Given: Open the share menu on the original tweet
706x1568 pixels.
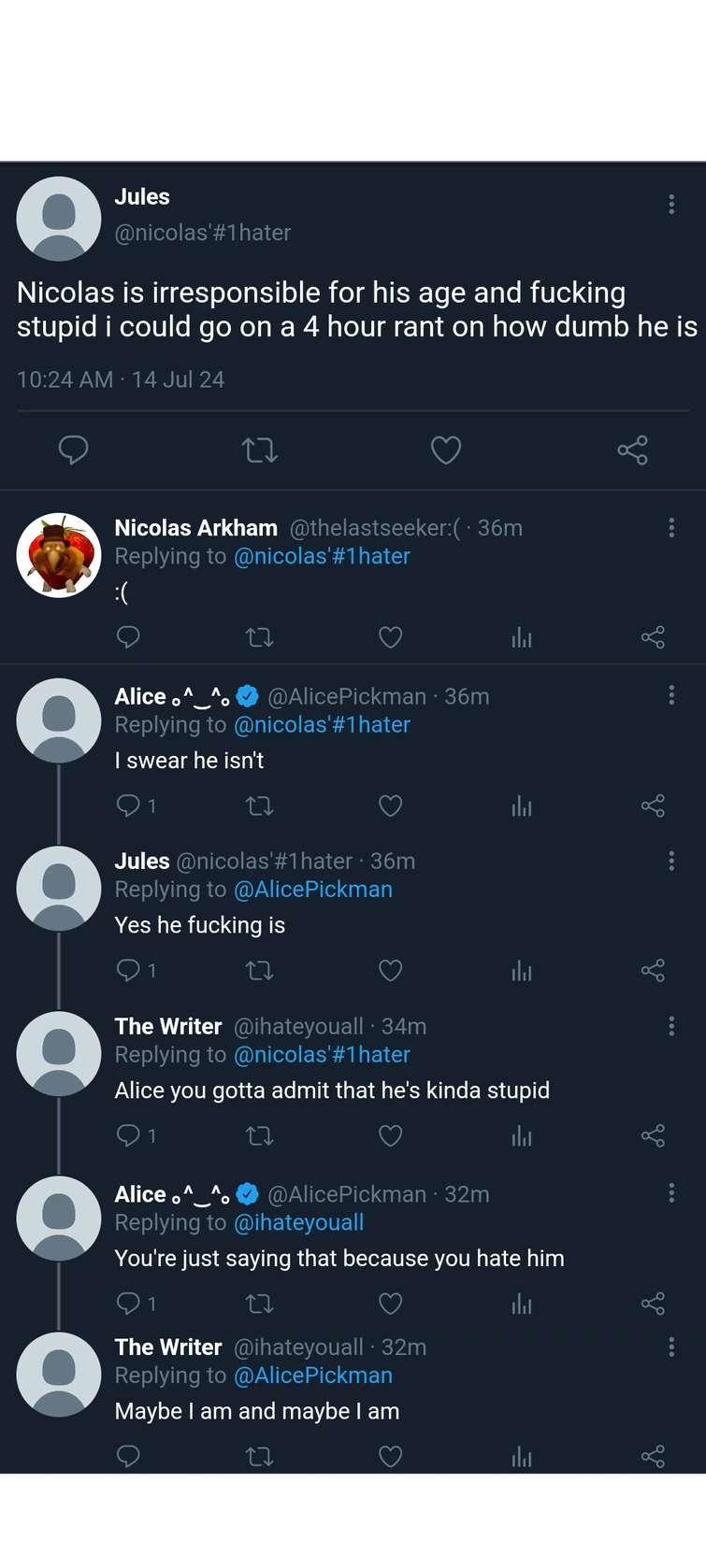Looking at the screenshot, I should (632, 450).
